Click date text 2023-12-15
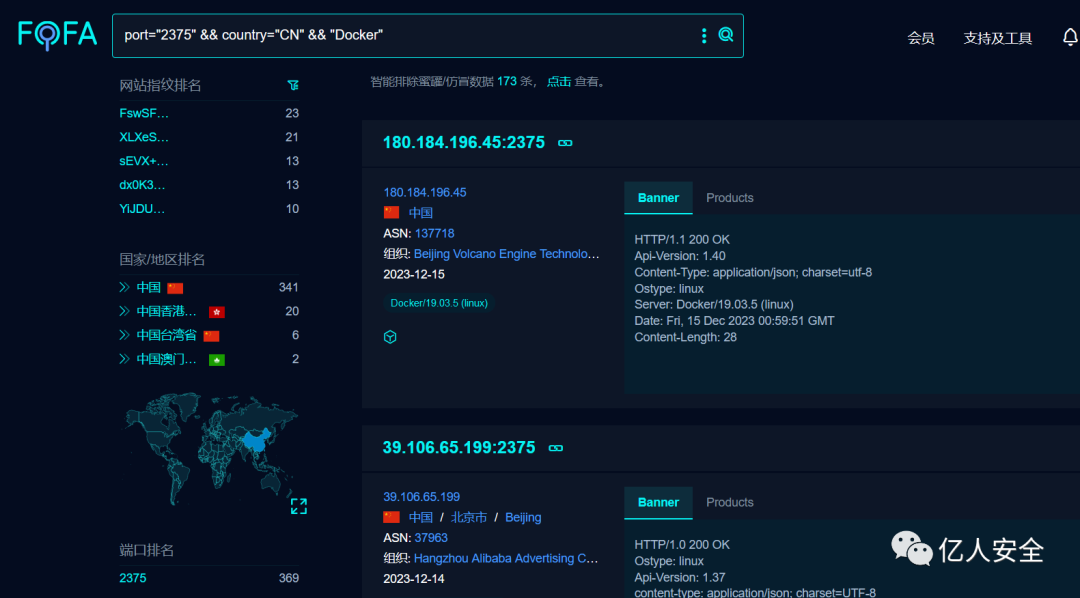 coord(414,275)
